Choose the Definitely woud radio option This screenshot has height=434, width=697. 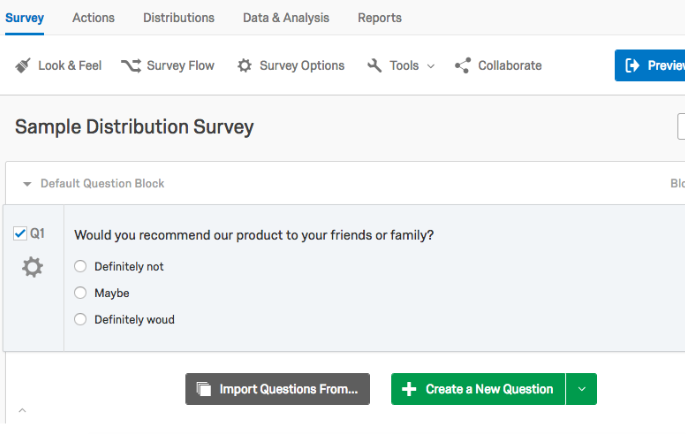pyautogui.click(x=80, y=319)
